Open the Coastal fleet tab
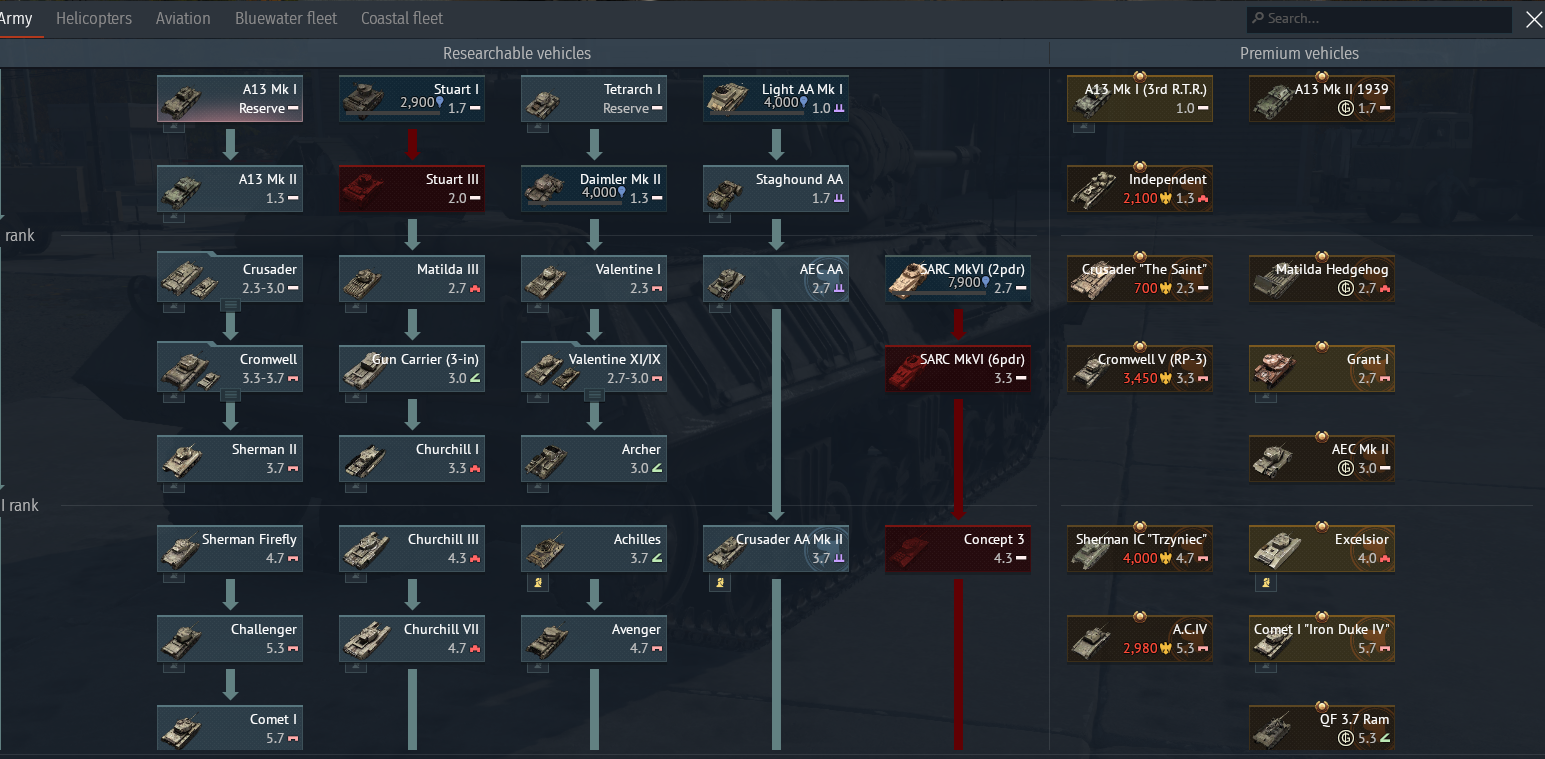This screenshot has height=759, width=1545. coord(402,18)
